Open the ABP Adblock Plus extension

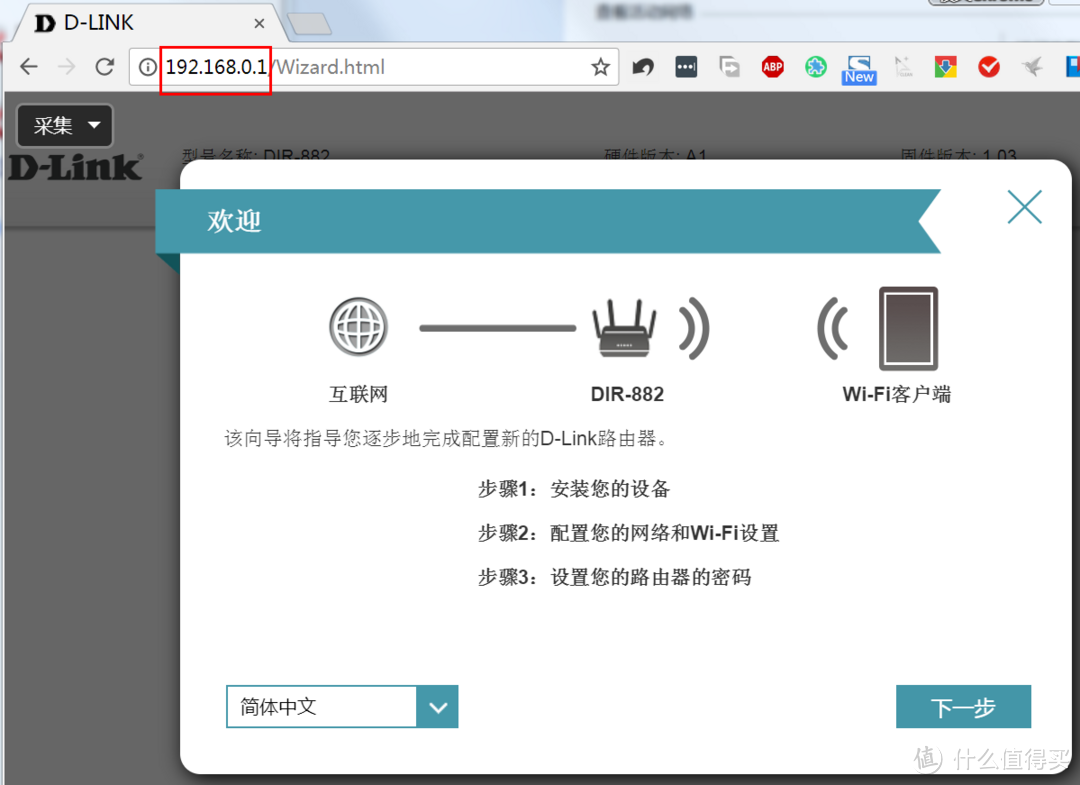pyautogui.click(x=773, y=67)
